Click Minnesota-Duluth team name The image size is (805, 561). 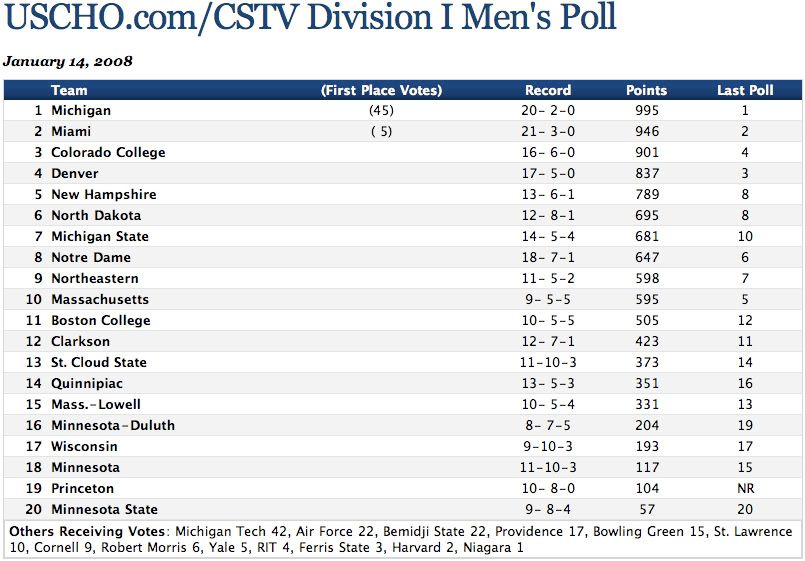pos(113,426)
